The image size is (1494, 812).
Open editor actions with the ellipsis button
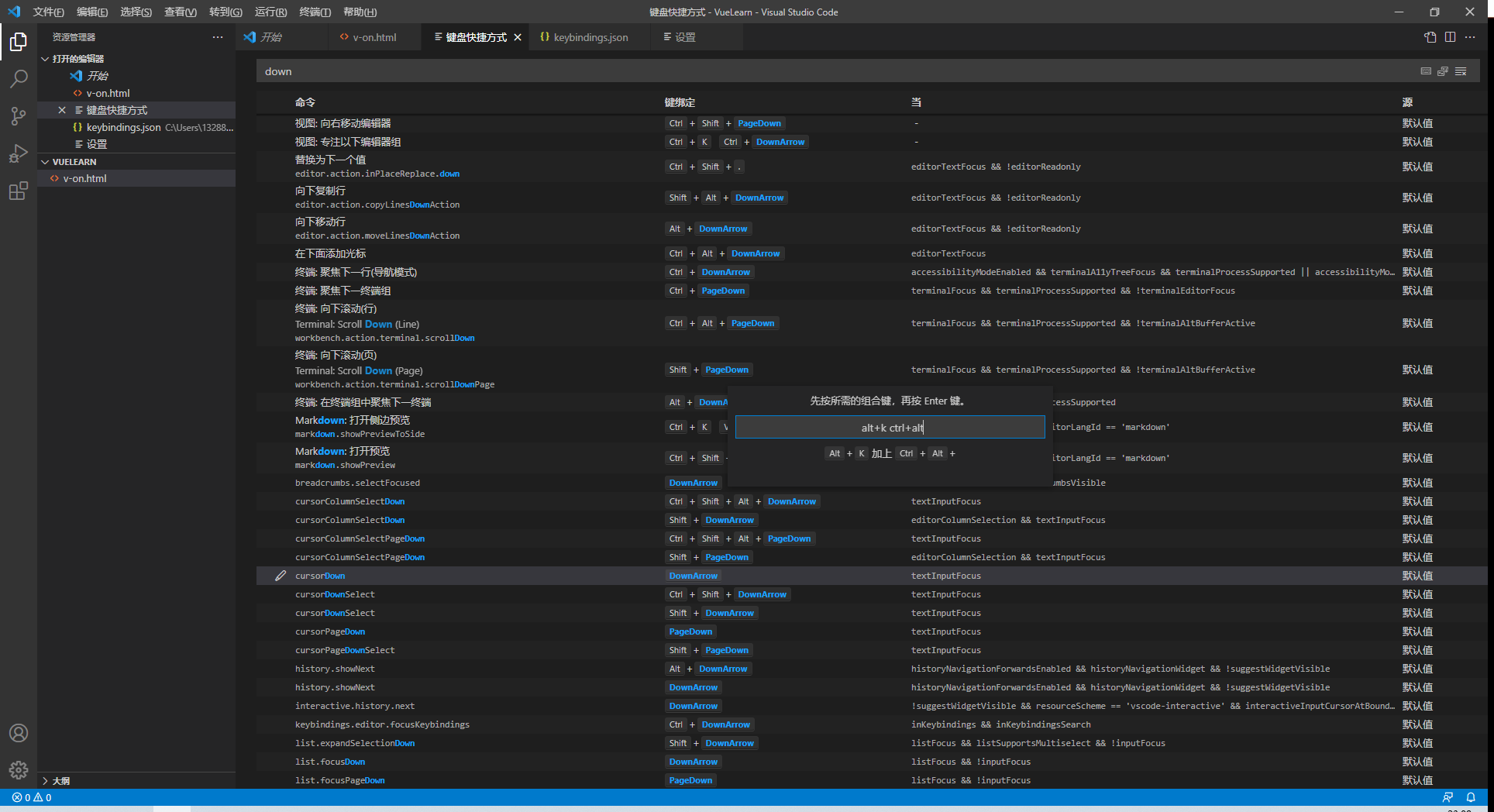(x=1471, y=36)
